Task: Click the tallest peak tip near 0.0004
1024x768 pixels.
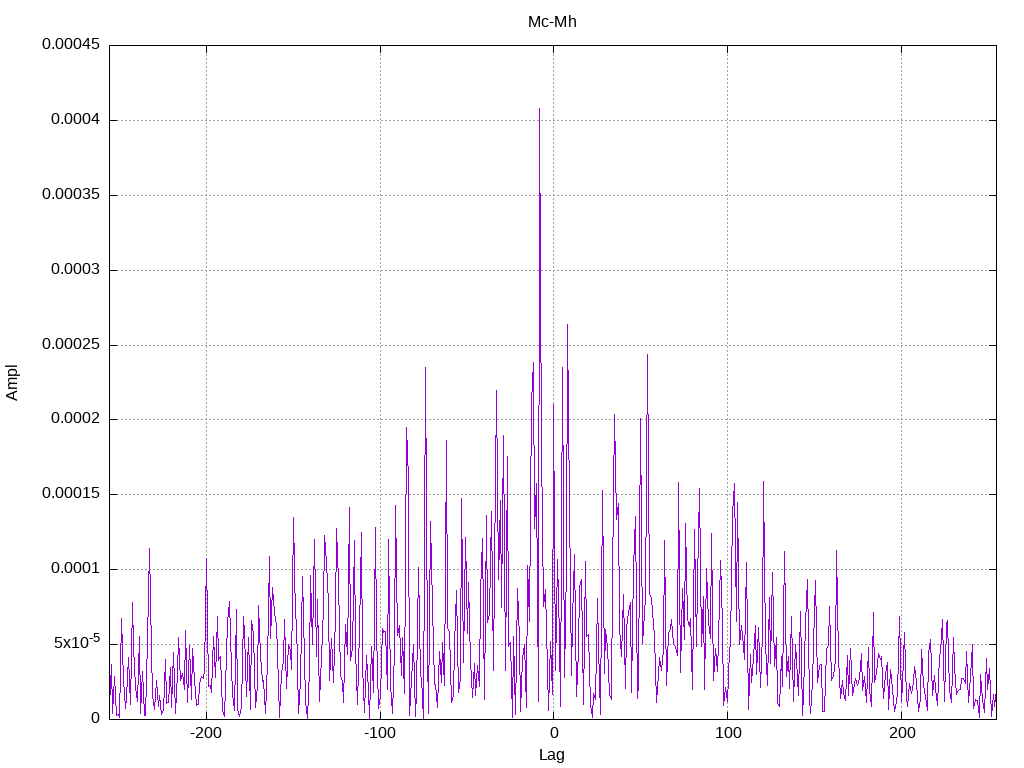Action: click(x=539, y=109)
